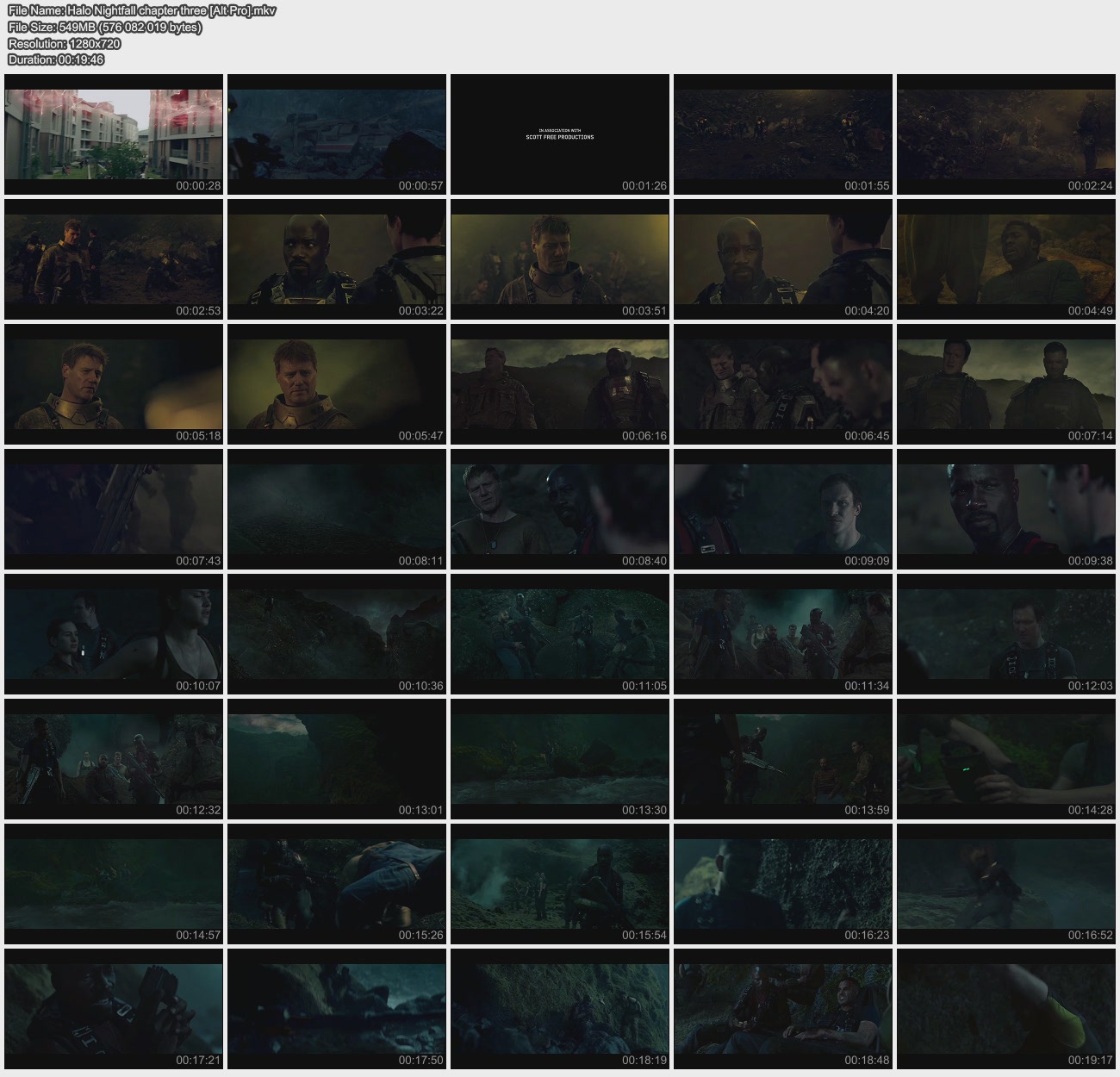1120x1077 pixels.
Task: Click the Duration 00:19:46 text
Action: (56, 59)
